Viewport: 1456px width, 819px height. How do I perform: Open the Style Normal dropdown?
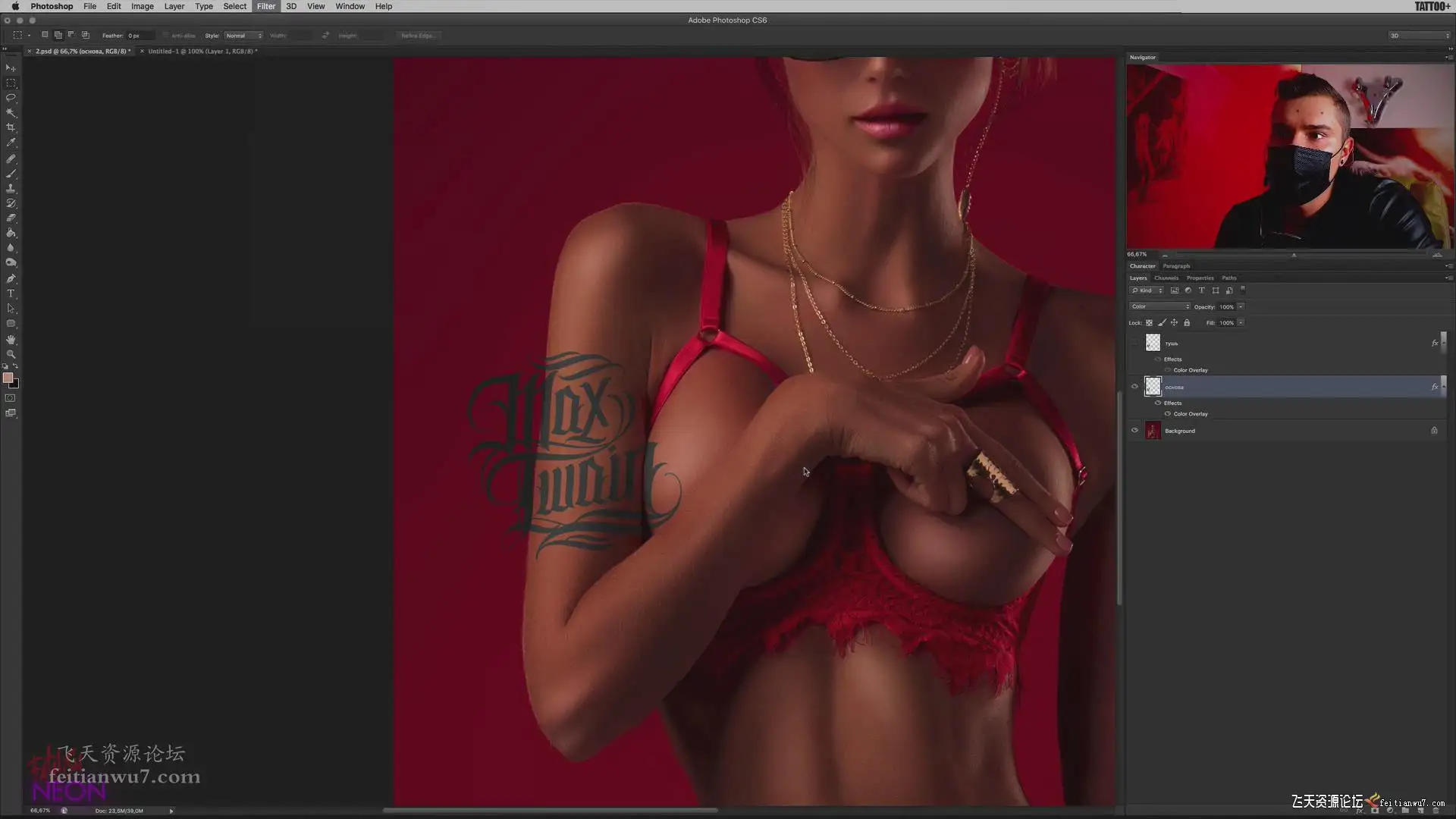[x=243, y=36]
